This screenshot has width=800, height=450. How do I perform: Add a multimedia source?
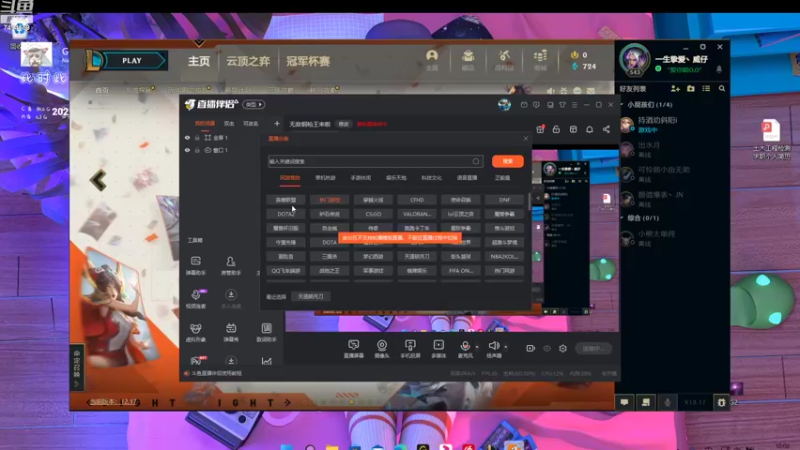click(x=438, y=348)
